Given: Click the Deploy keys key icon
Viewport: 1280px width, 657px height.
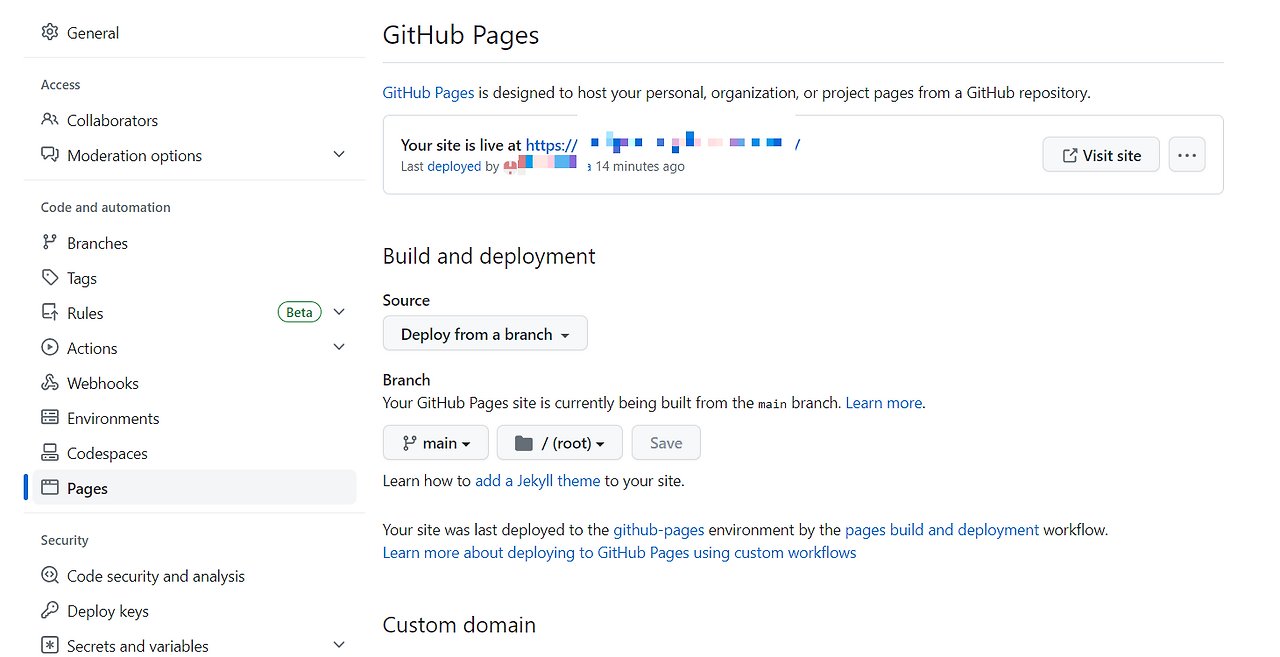Looking at the screenshot, I should (50, 610).
